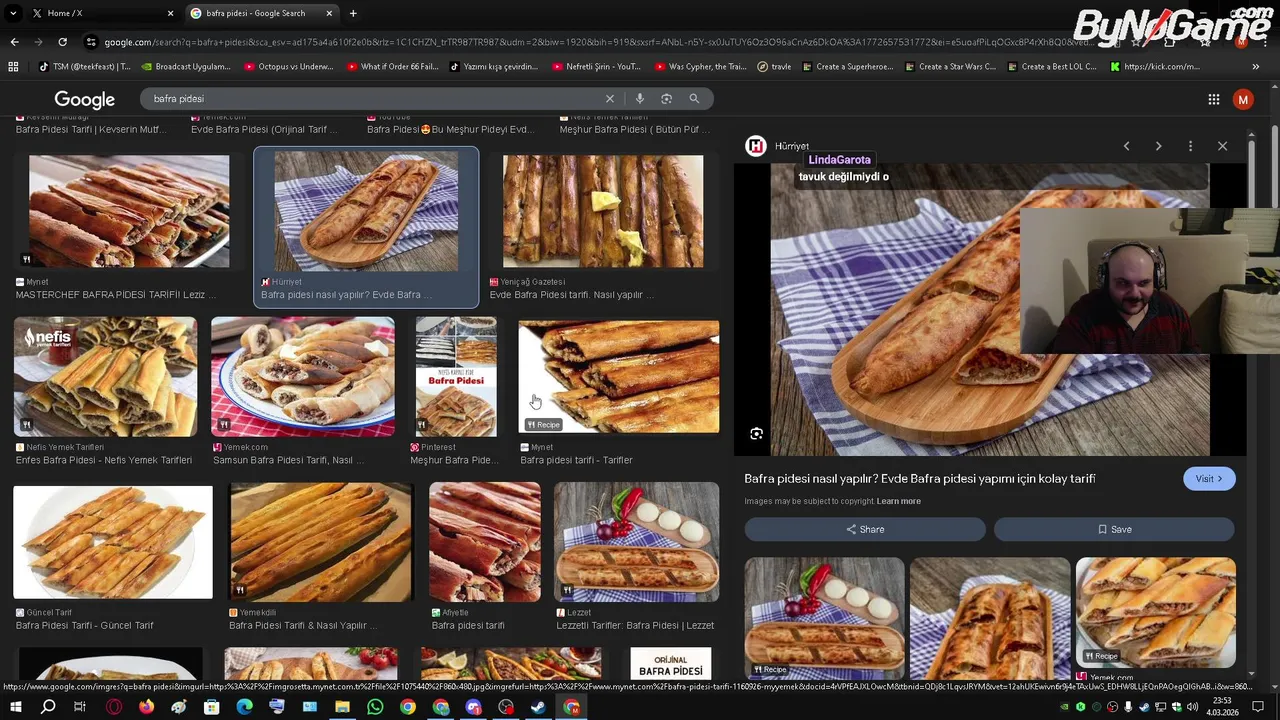Open travle bookmark
The height and width of the screenshot is (720, 1280).
pos(774,67)
